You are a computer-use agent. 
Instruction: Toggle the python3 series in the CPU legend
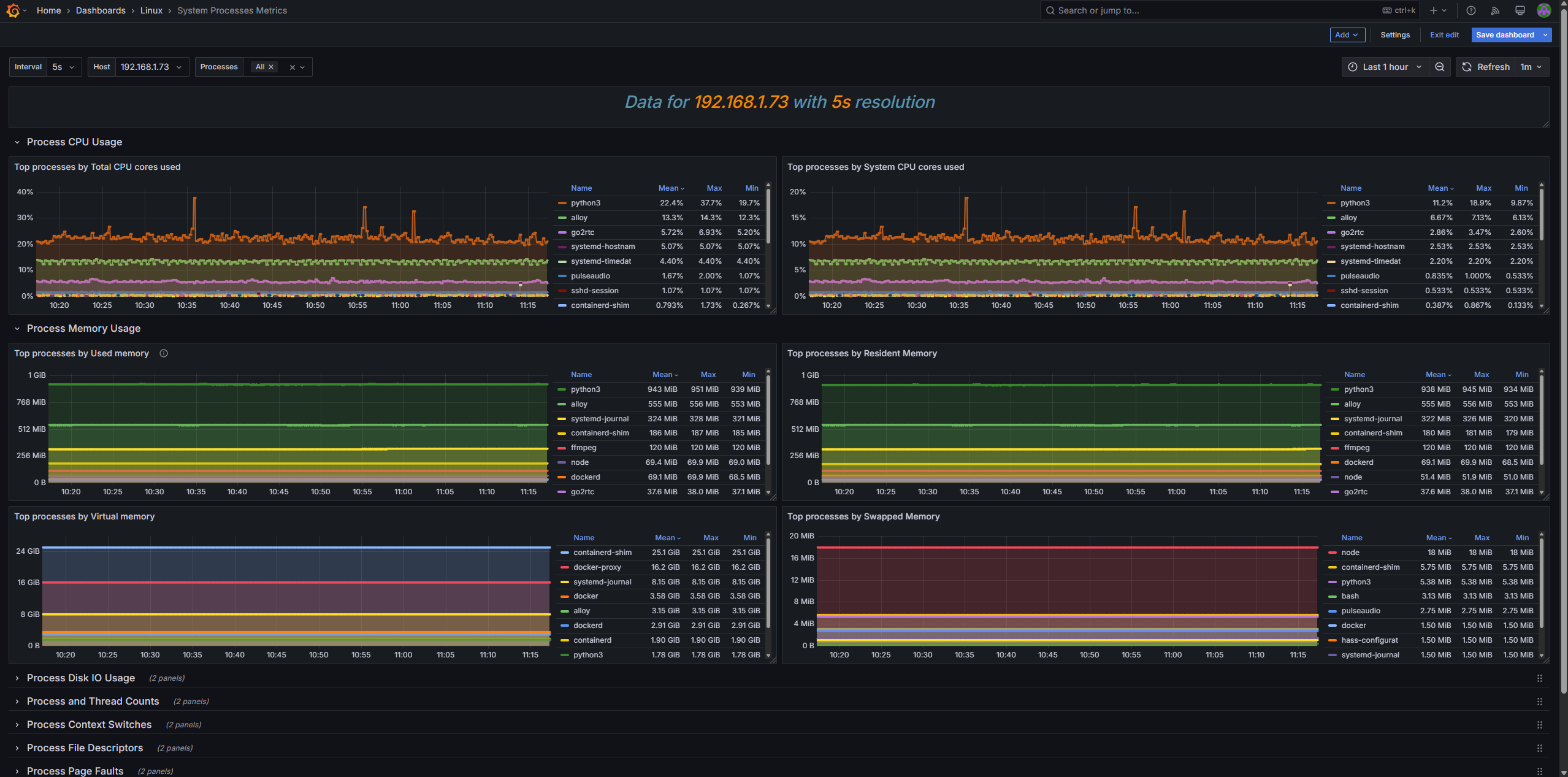(585, 202)
